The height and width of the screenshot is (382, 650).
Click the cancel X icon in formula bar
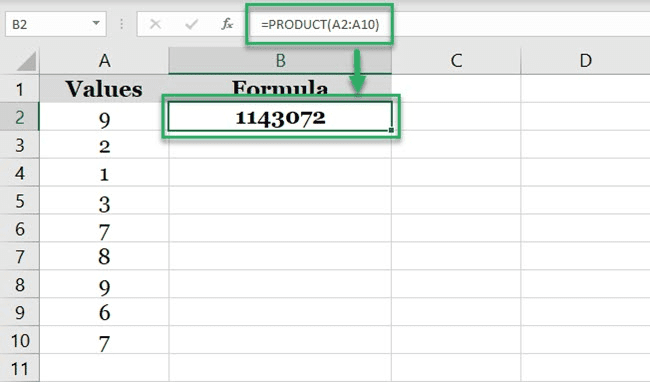coord(155,24)
